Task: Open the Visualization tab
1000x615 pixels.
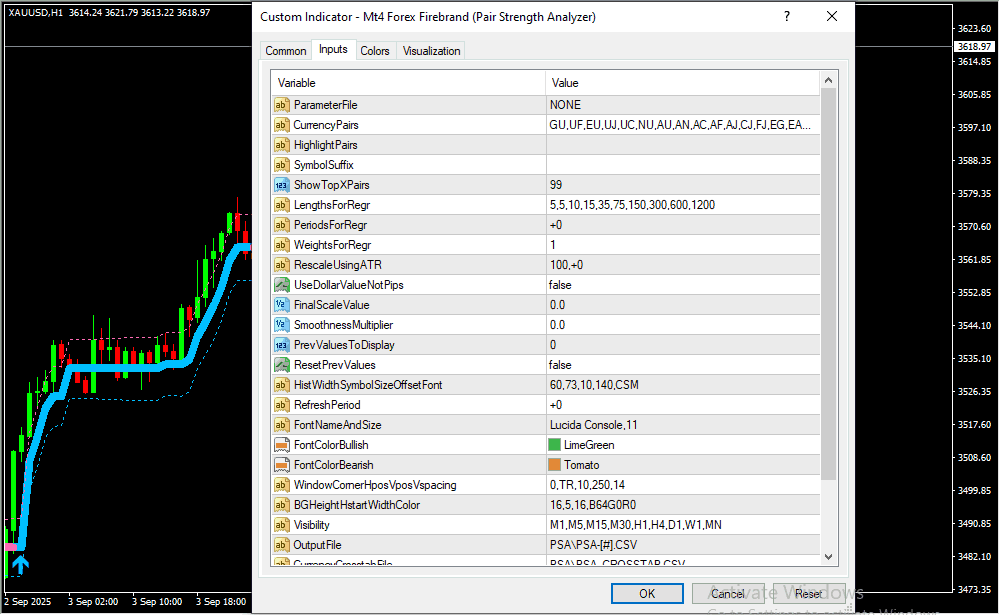Action: tap(431, 51)
